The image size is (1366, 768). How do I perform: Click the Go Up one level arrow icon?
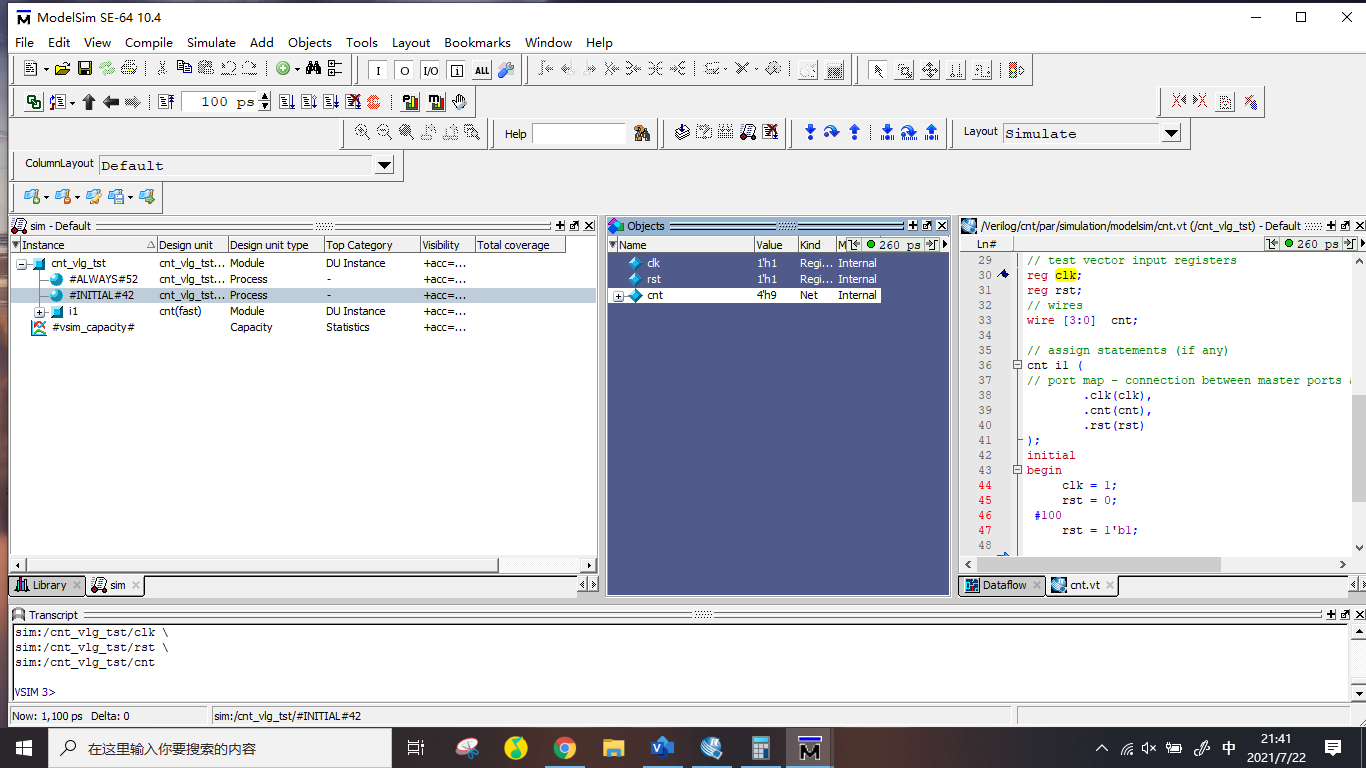pos(89,102)
